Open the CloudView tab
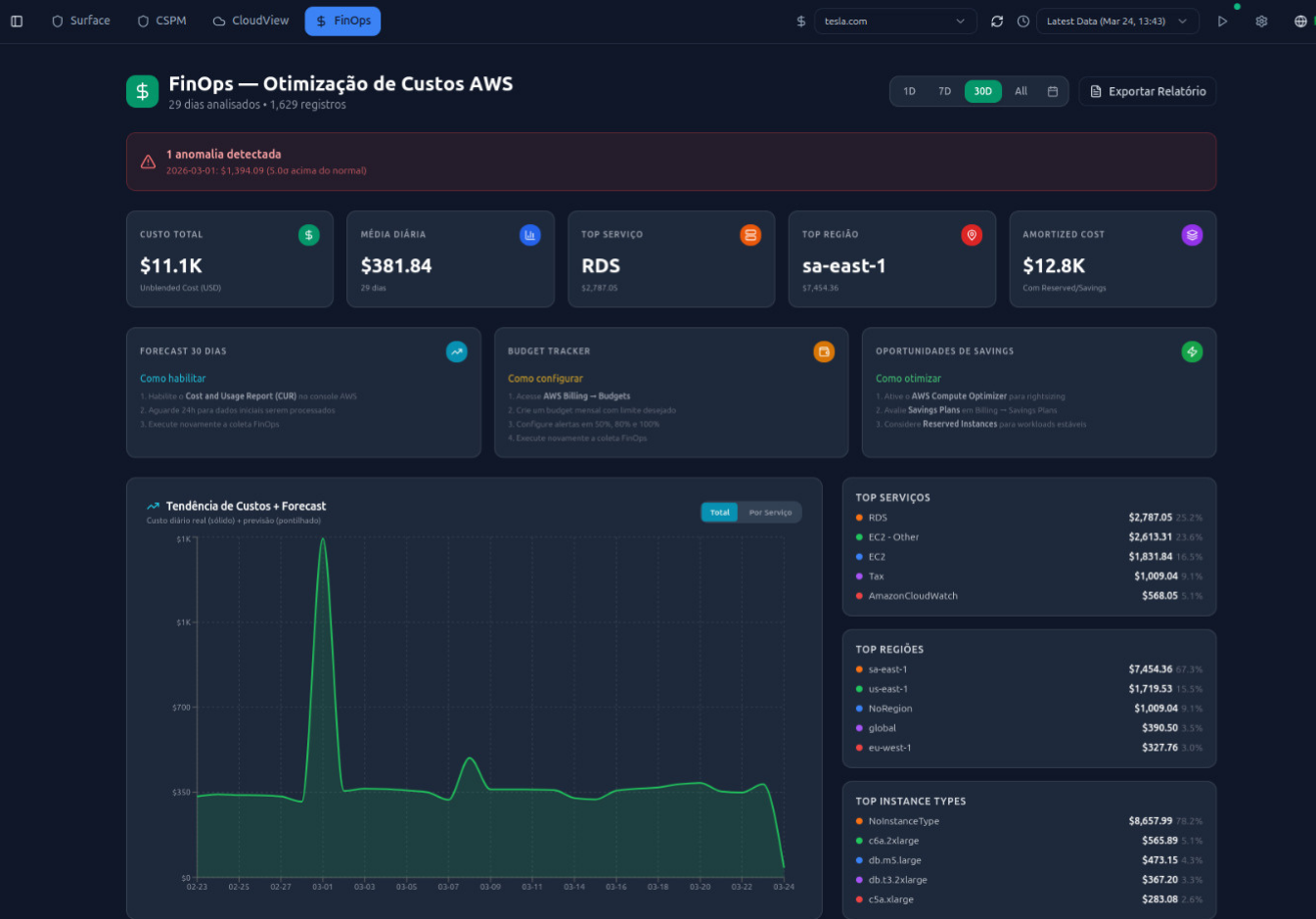Image resolution: width=1316 pixels, height=919 pixels. pos(251,21)
